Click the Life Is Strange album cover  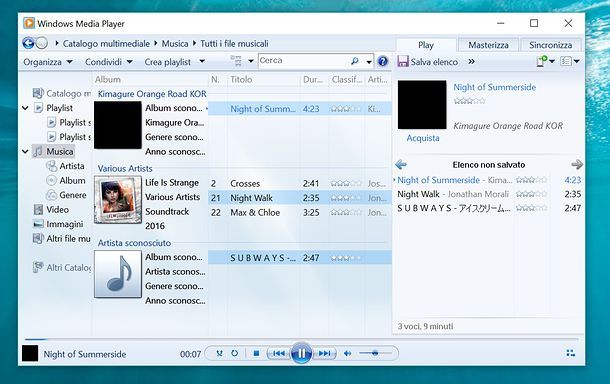tap(118, 200)
